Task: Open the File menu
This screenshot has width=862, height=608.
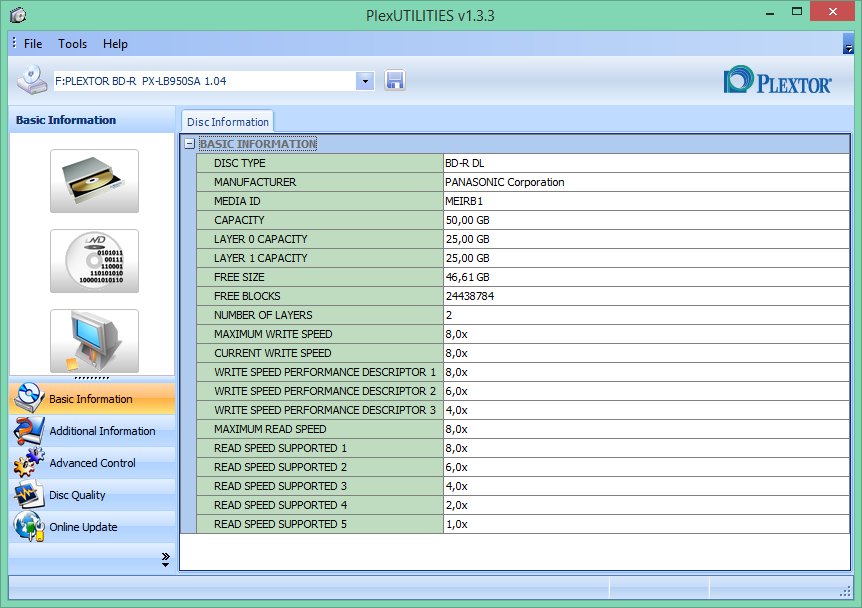Action: [33, 44]
